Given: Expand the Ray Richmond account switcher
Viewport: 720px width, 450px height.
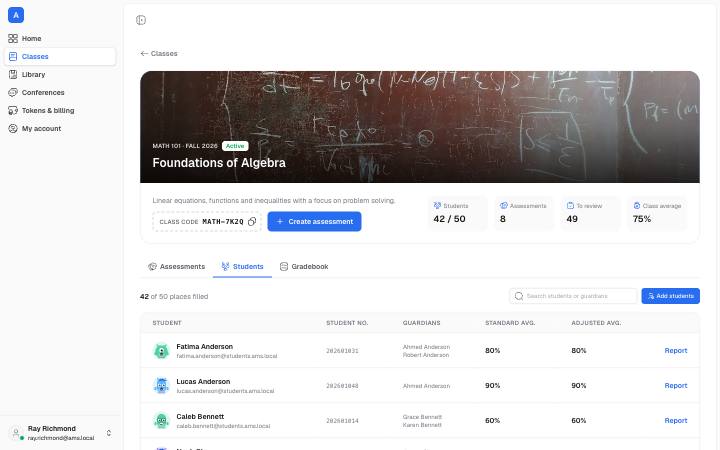Looking at the screenshot, I should point(109,433).
